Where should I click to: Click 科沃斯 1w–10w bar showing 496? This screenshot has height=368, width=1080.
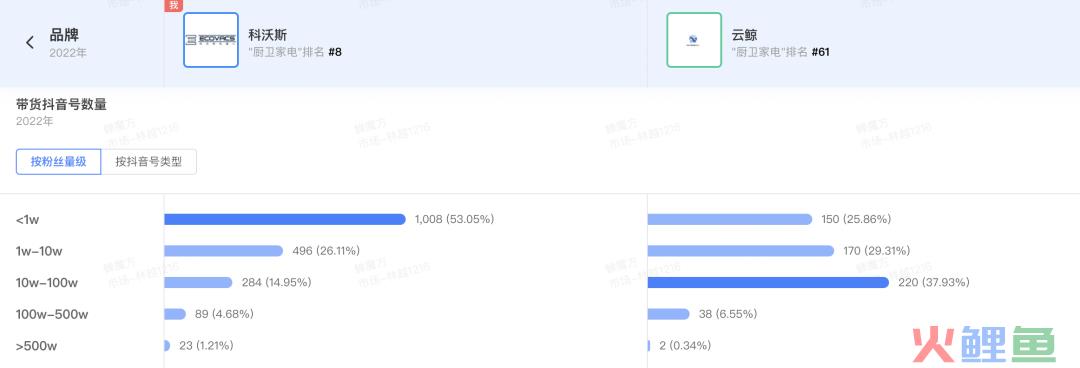tap(223, 251)
